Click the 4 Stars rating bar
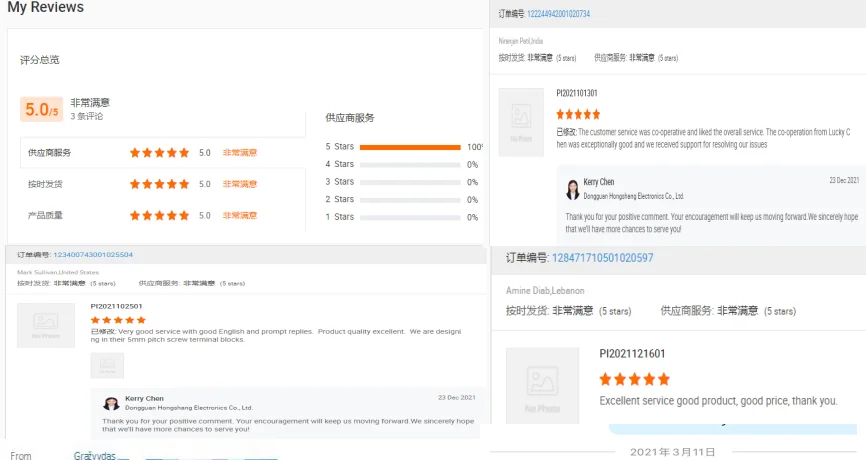This screenshot has width=866, height=460. click(410, 165)
